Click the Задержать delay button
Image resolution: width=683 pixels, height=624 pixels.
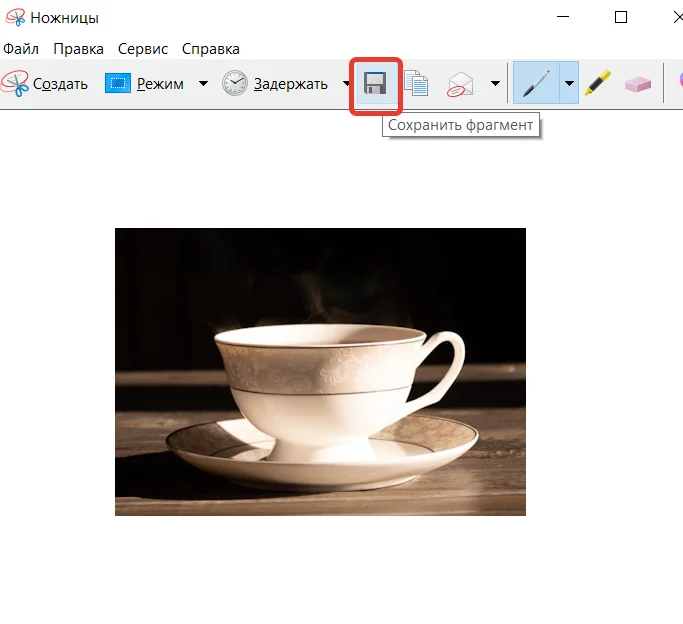point(275,83)
